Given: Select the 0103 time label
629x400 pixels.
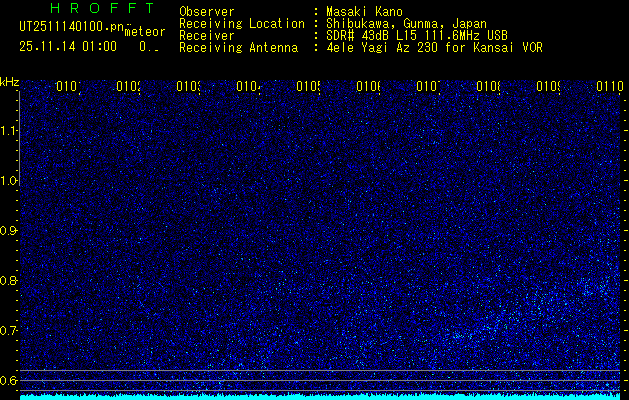Looking at the screenshot, I should click(189, 86).
